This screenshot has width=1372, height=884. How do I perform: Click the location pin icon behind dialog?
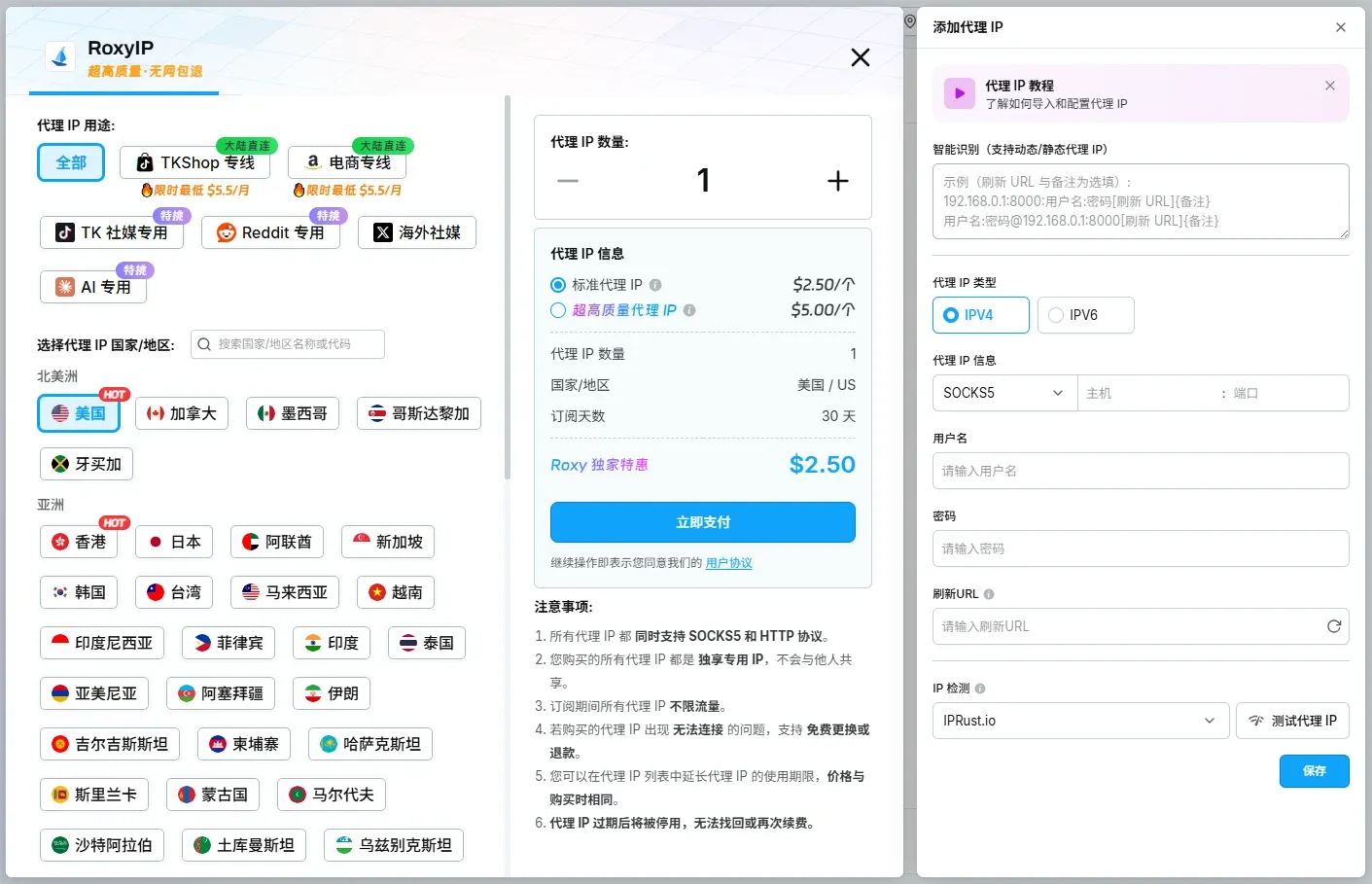(x=910, y=20)
